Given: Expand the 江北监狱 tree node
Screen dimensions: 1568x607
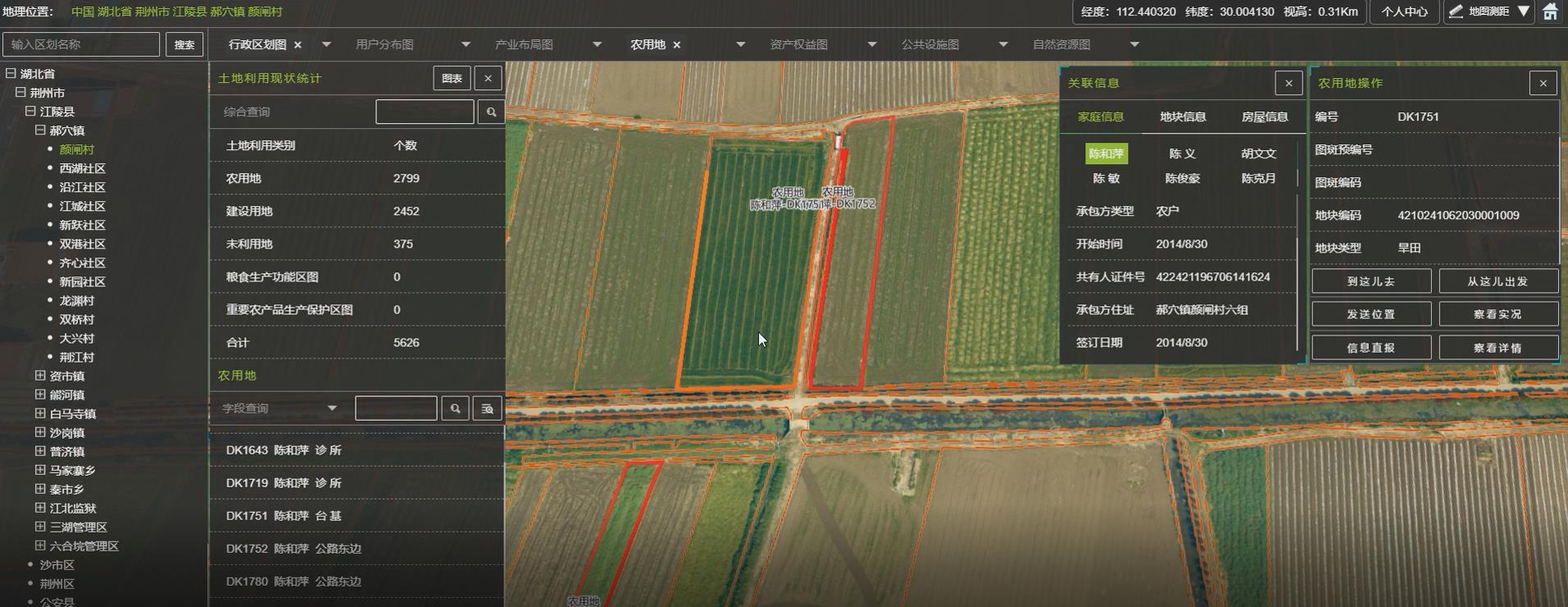Looking at the screenshot, I should (40, 508).
